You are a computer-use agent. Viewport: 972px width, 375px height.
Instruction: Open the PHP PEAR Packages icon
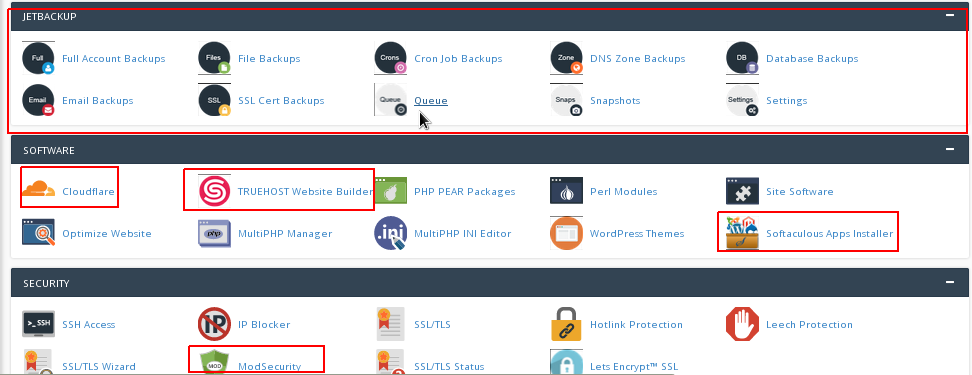(x=391, y=191)
